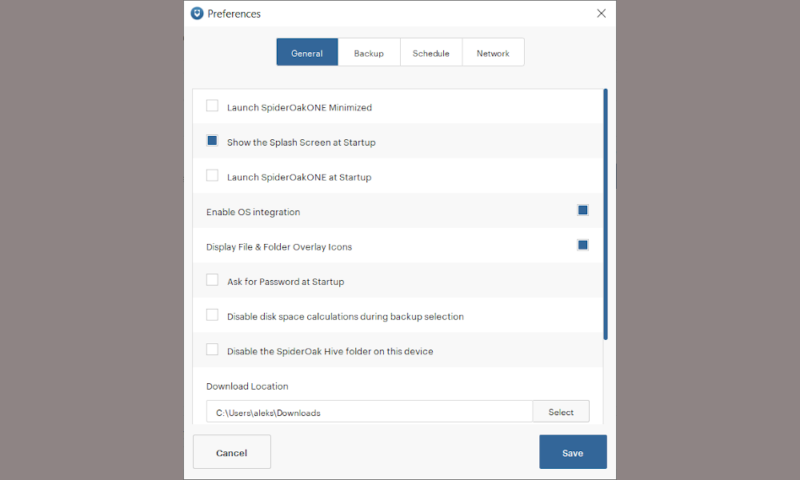
Task: Tick Launch SpiderOakONE at Startup checkbox
Action: click(x=212, y=176)
